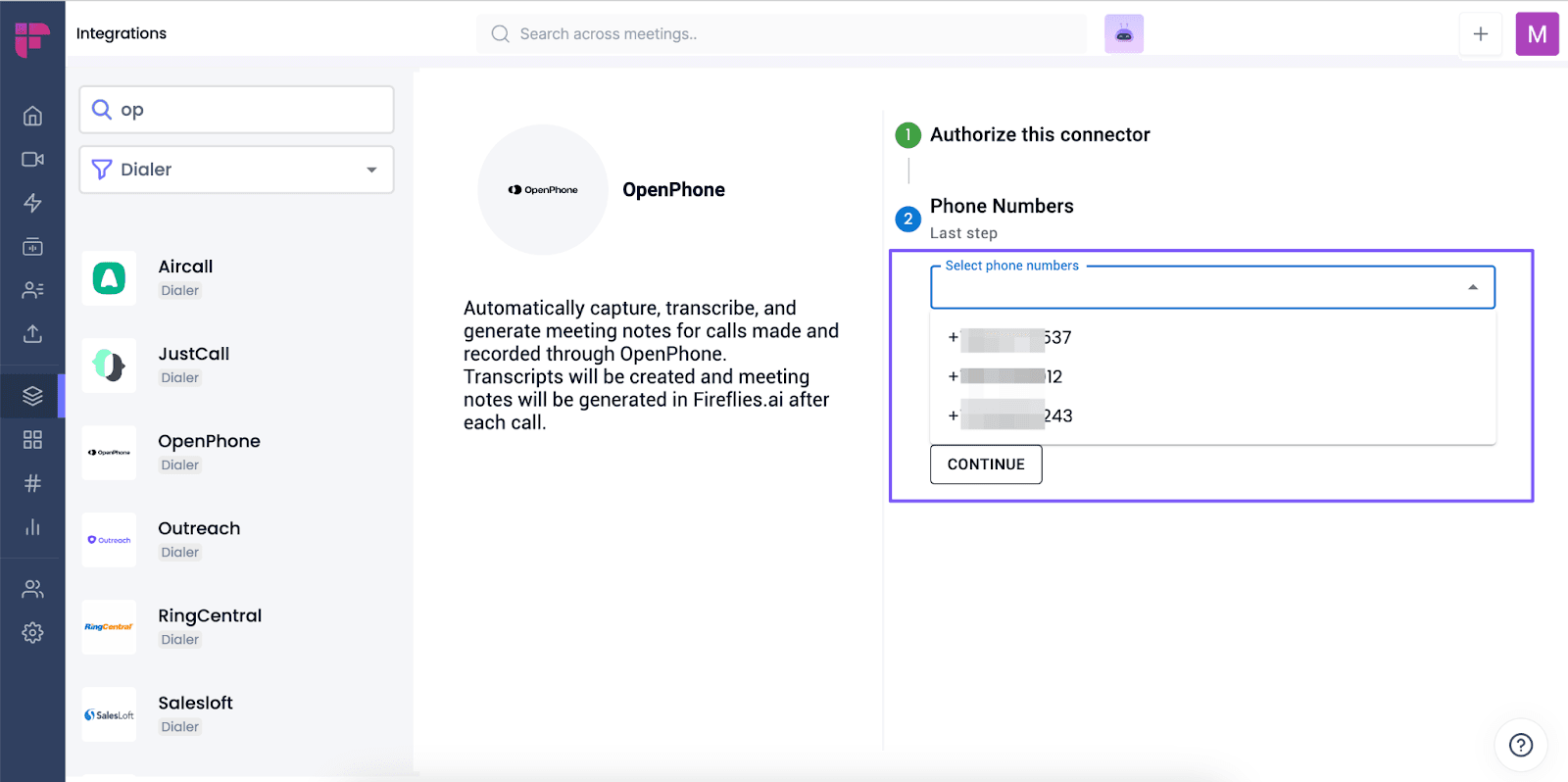
Task: Open the Outreach integration entry
Action: 236,540
